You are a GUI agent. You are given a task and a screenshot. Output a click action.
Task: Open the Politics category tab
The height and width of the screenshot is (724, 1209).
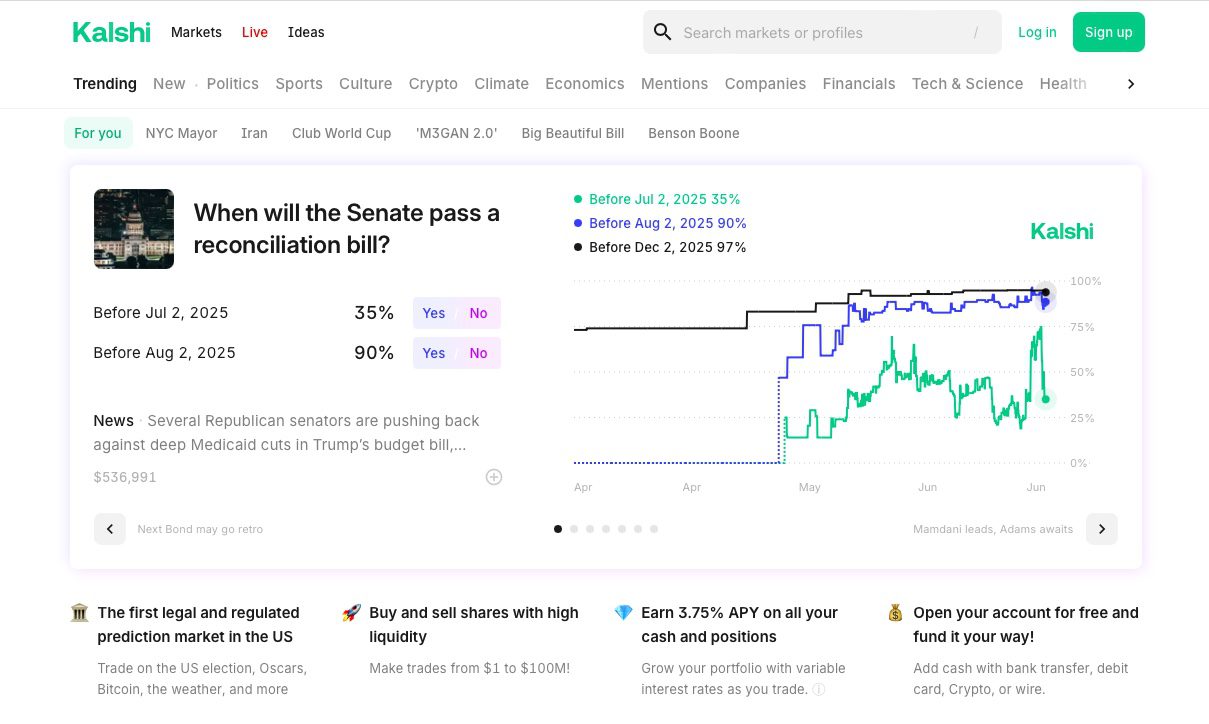tap(233, 84)
